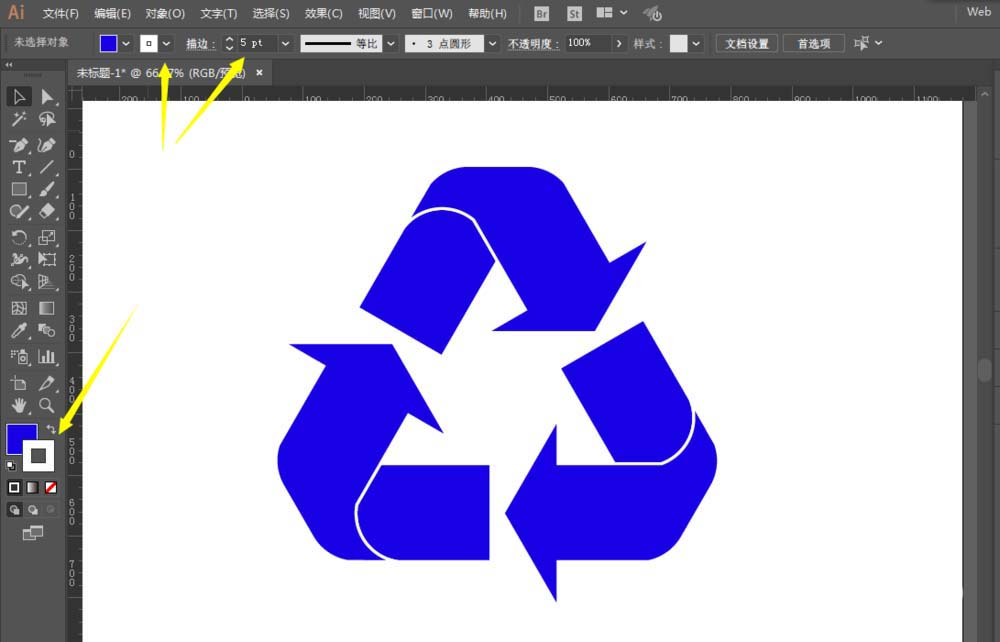Select the Artboard tool

(19, 383)
